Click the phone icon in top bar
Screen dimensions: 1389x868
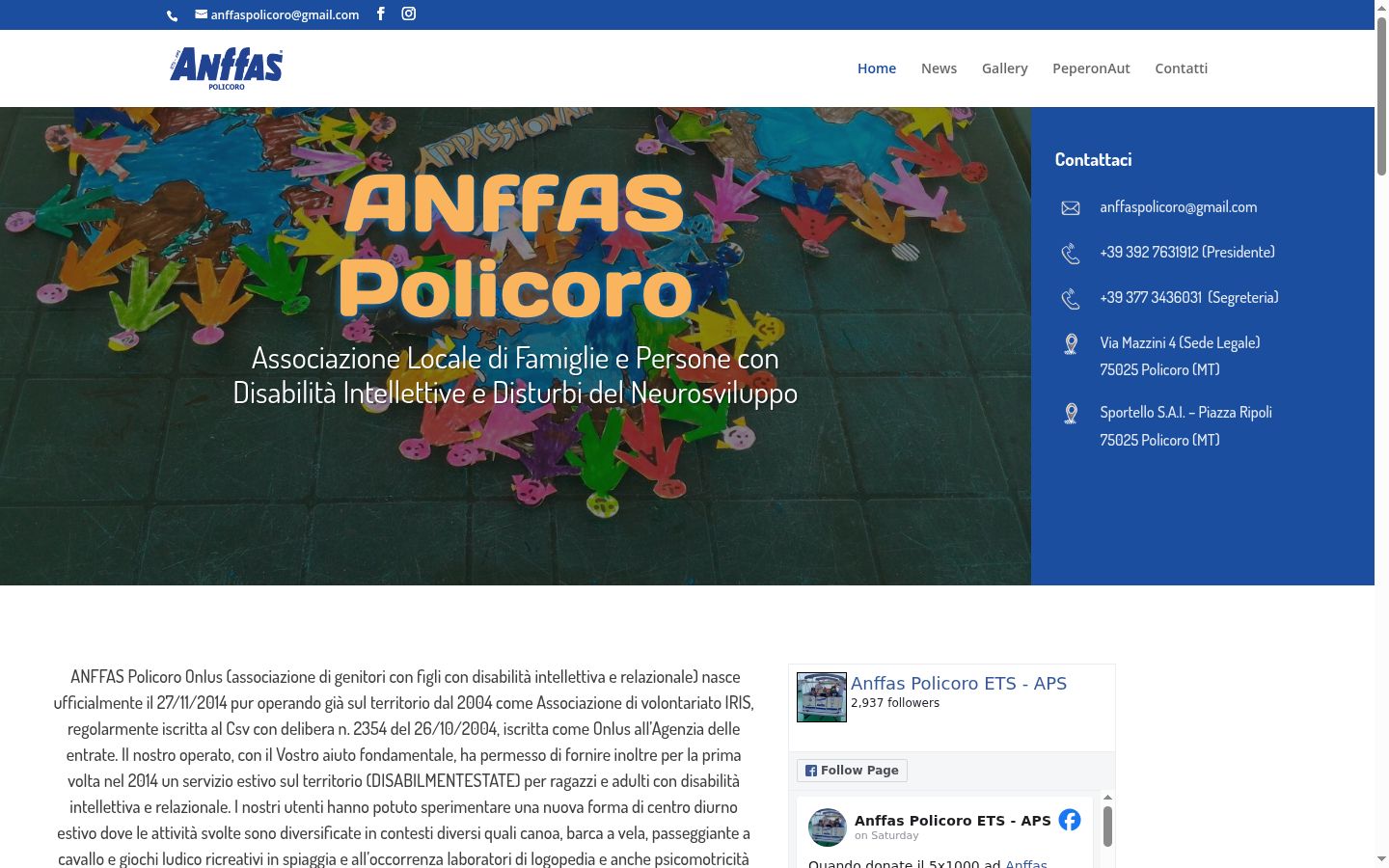point(172,15)
